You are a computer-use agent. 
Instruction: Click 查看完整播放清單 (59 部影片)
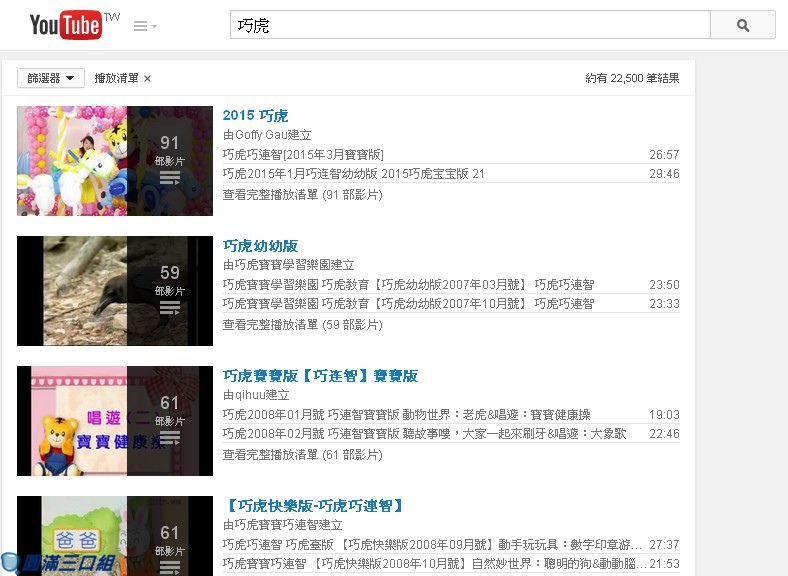pos(303,325)
